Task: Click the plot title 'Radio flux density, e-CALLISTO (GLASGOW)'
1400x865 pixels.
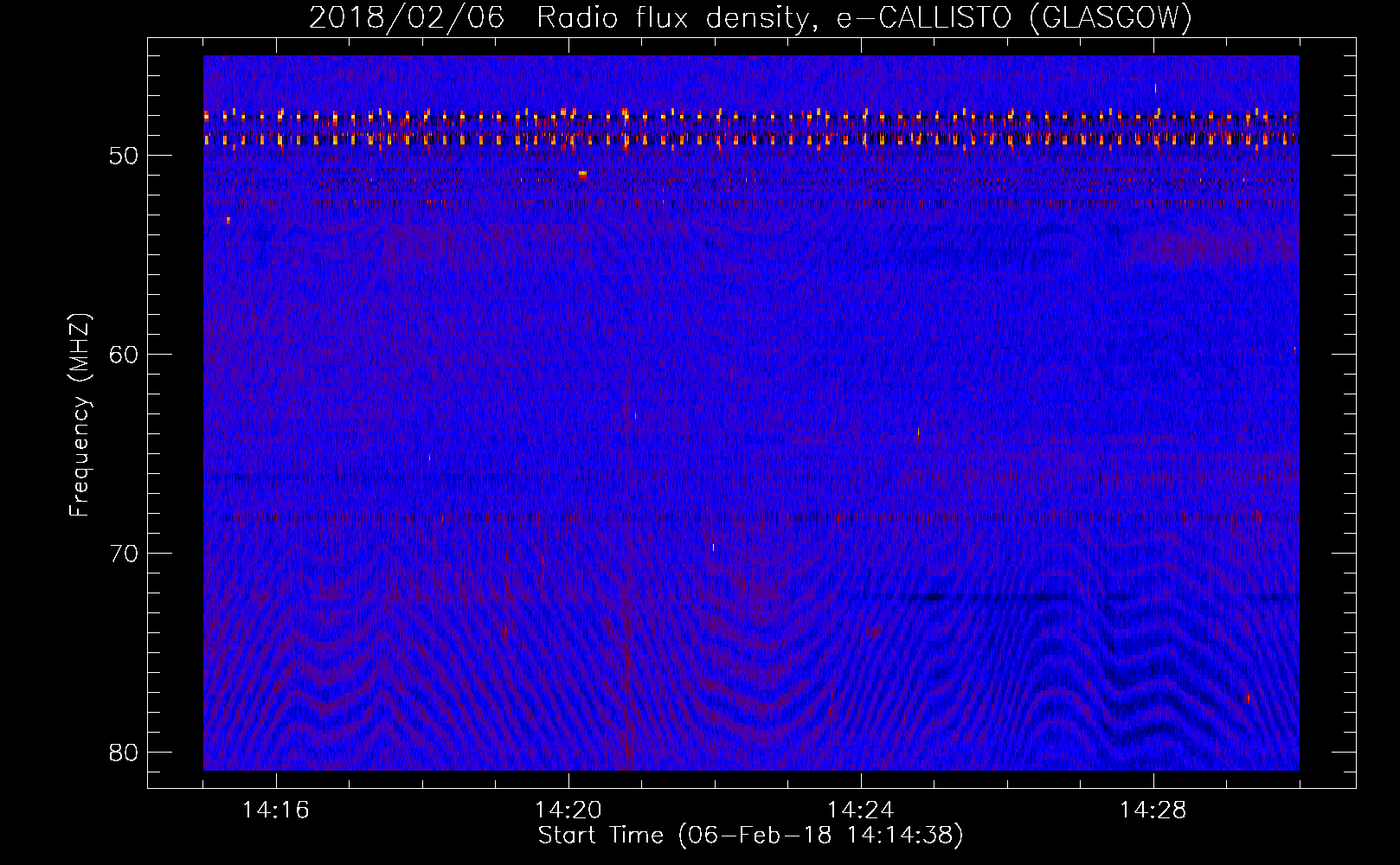Action: pos(864,17)
